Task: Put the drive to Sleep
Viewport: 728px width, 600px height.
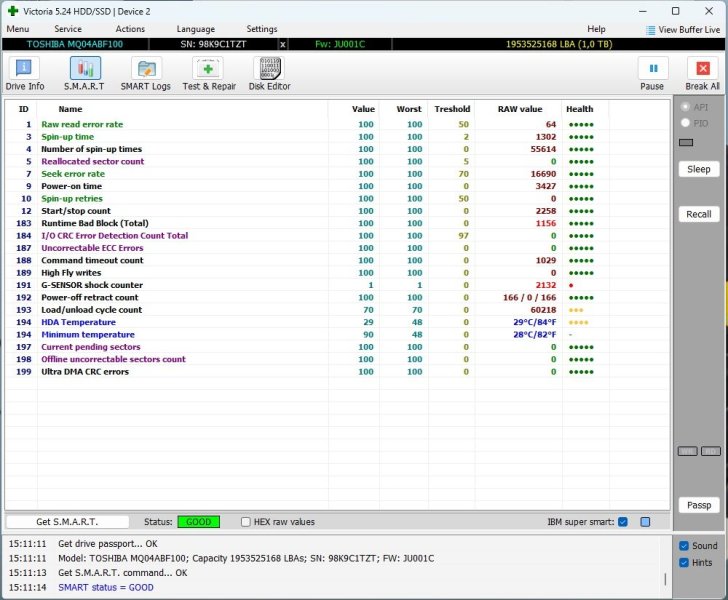Action: click(x=699, y=170)
